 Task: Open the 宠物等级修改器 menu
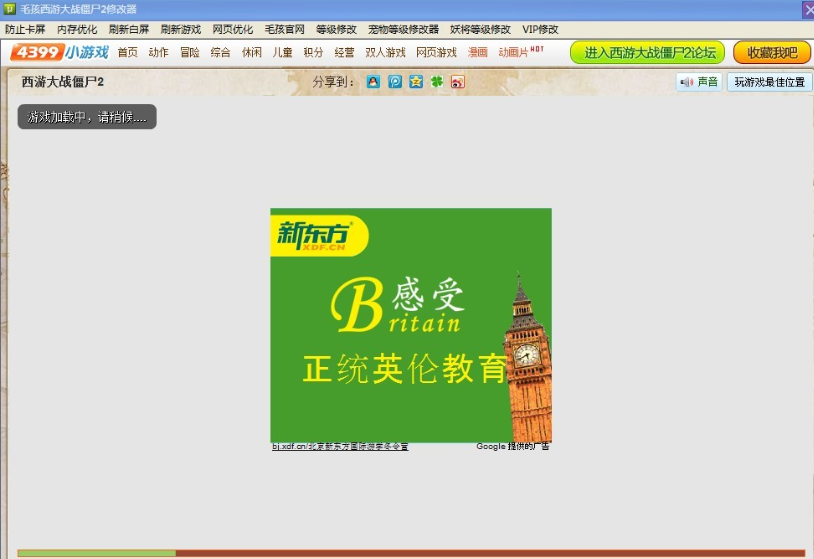point(403,30)
